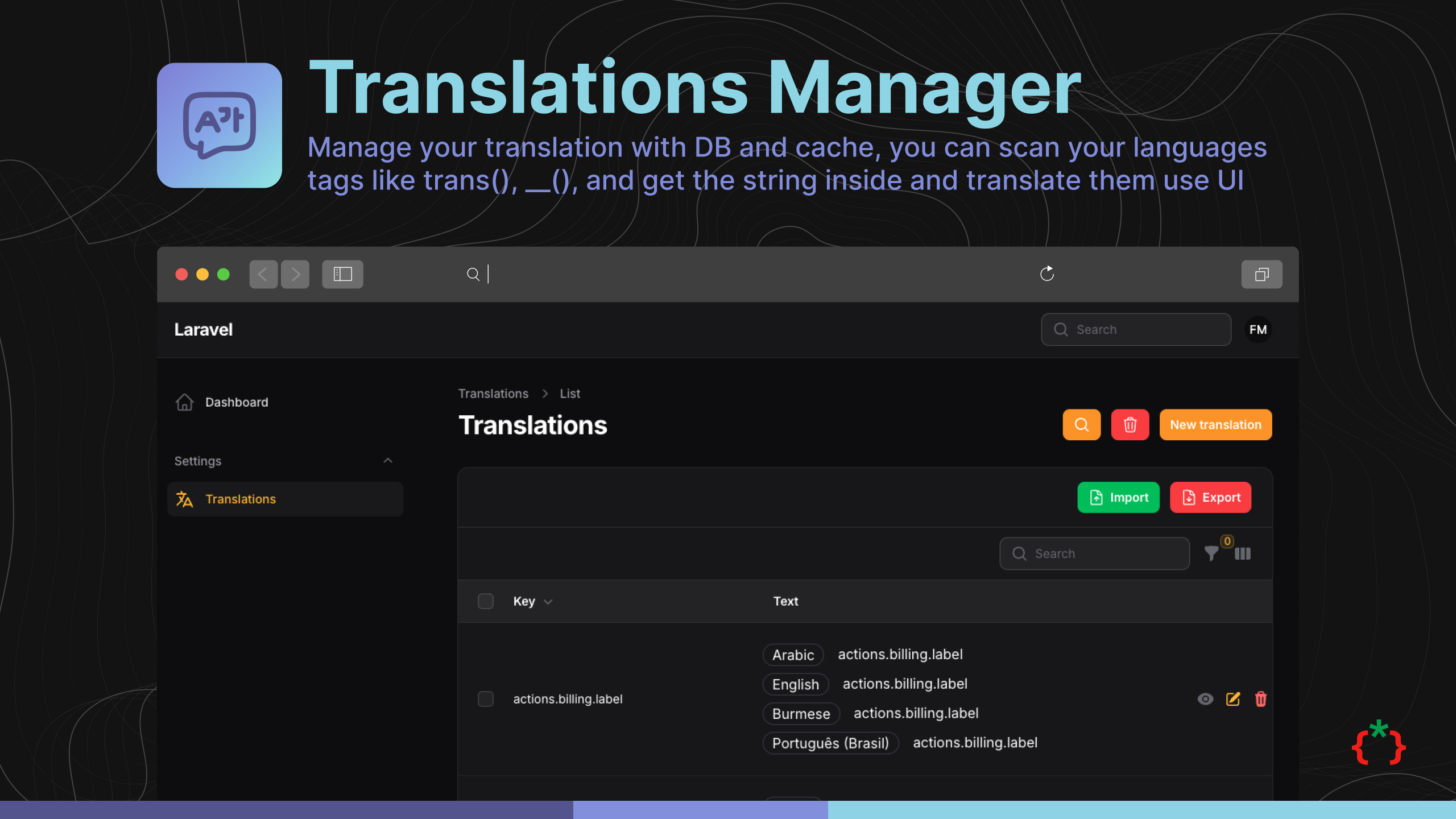
Task: Click the New translation button
Action: click(1215, 425)
